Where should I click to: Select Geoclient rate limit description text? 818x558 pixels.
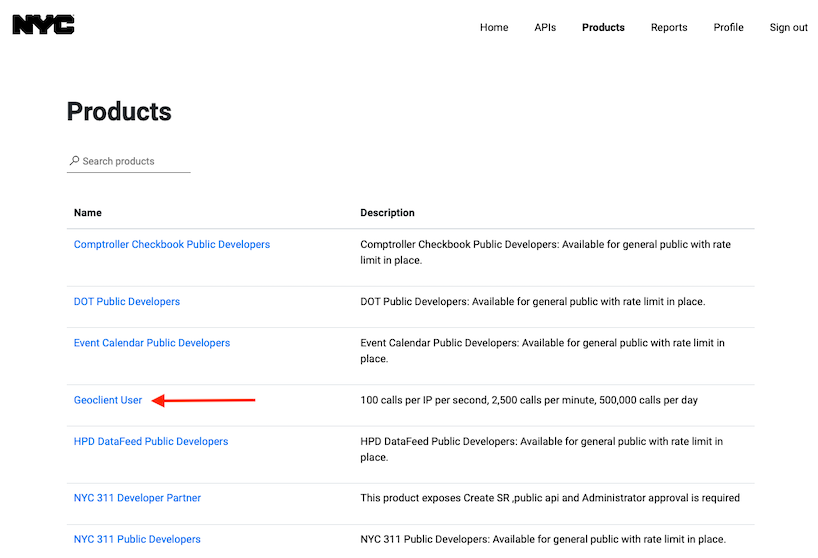529,400
